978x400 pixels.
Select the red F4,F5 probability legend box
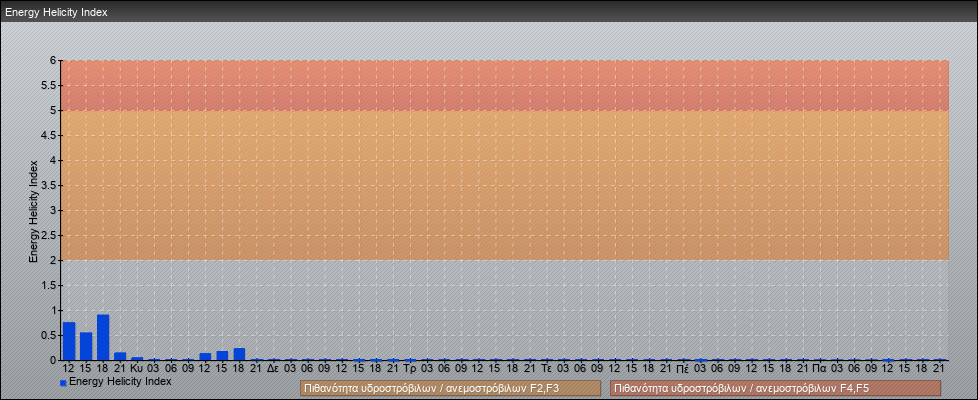pyautogui.click(x=775, y=388)
